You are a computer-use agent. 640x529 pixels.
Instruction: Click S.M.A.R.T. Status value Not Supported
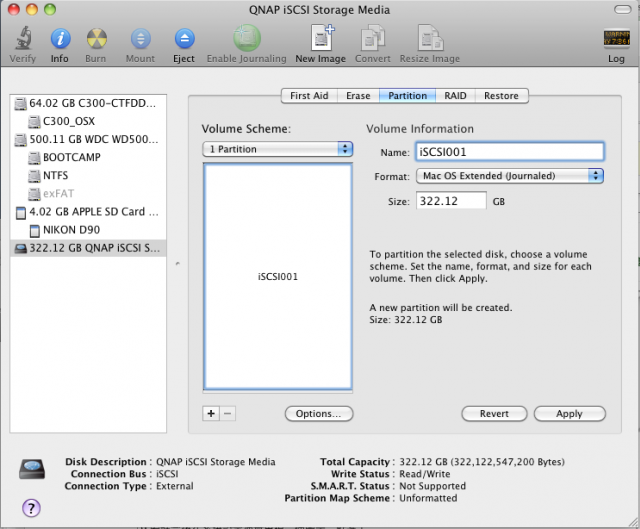[432, 486]
